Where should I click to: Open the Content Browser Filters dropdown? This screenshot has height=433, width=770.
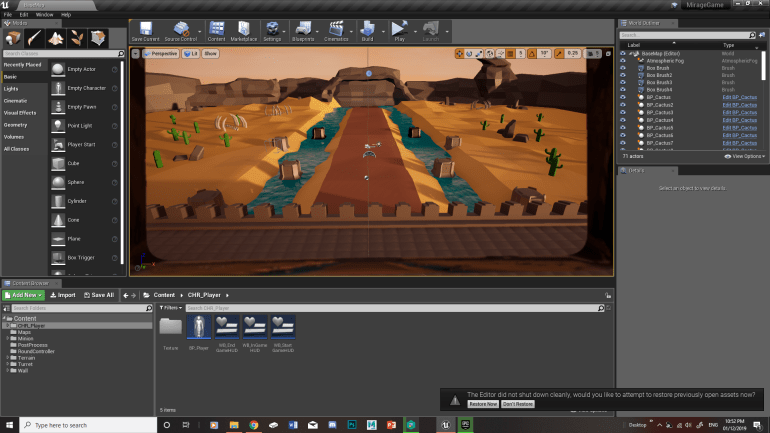pyautogui.click(x=170, y=308)
